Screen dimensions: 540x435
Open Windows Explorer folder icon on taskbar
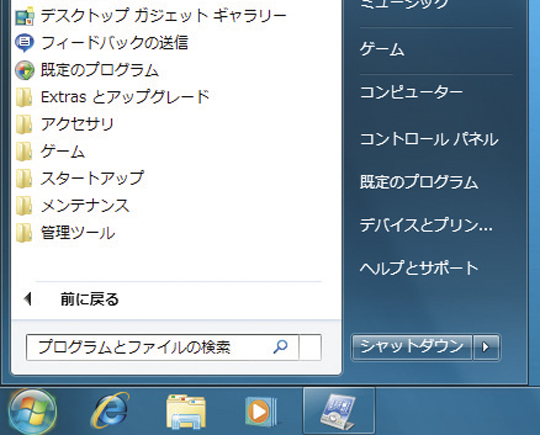click(186, 412)
